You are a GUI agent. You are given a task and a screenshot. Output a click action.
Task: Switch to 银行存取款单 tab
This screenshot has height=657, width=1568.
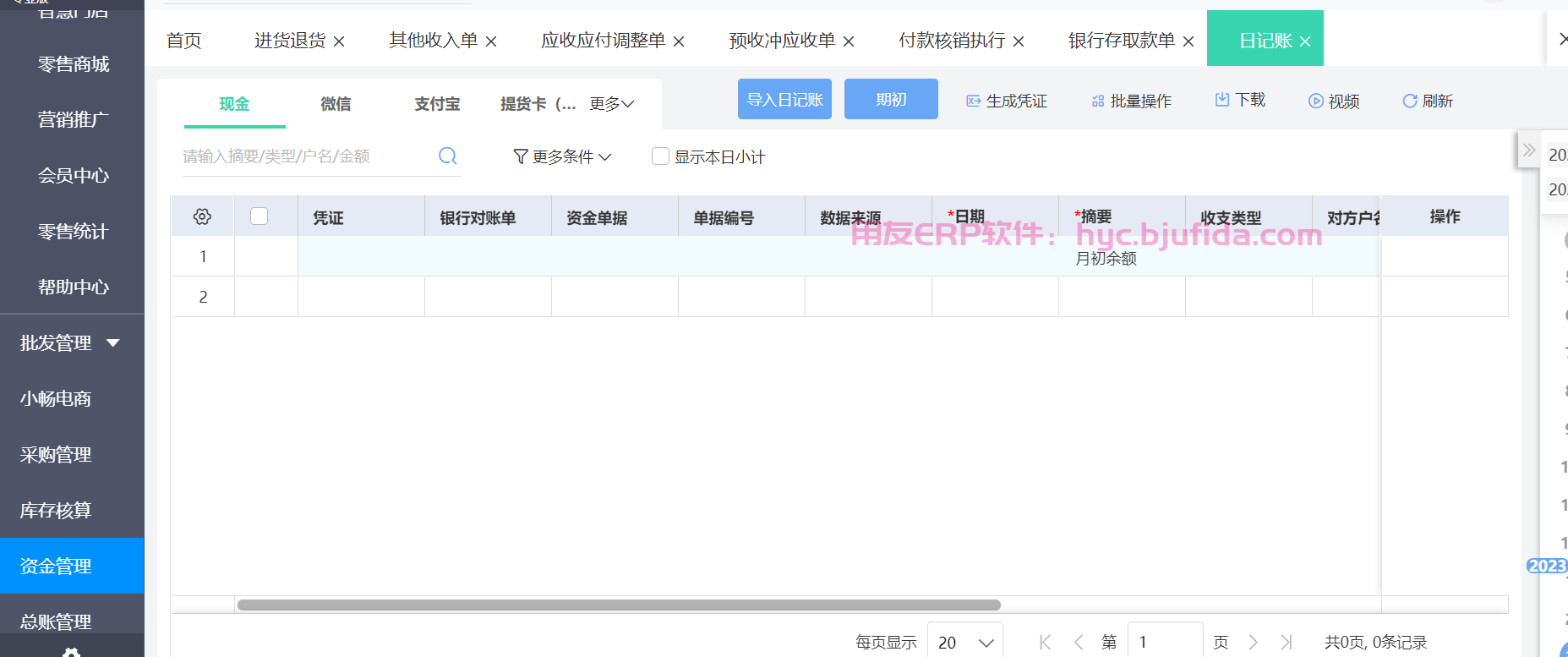[1122, 41]
